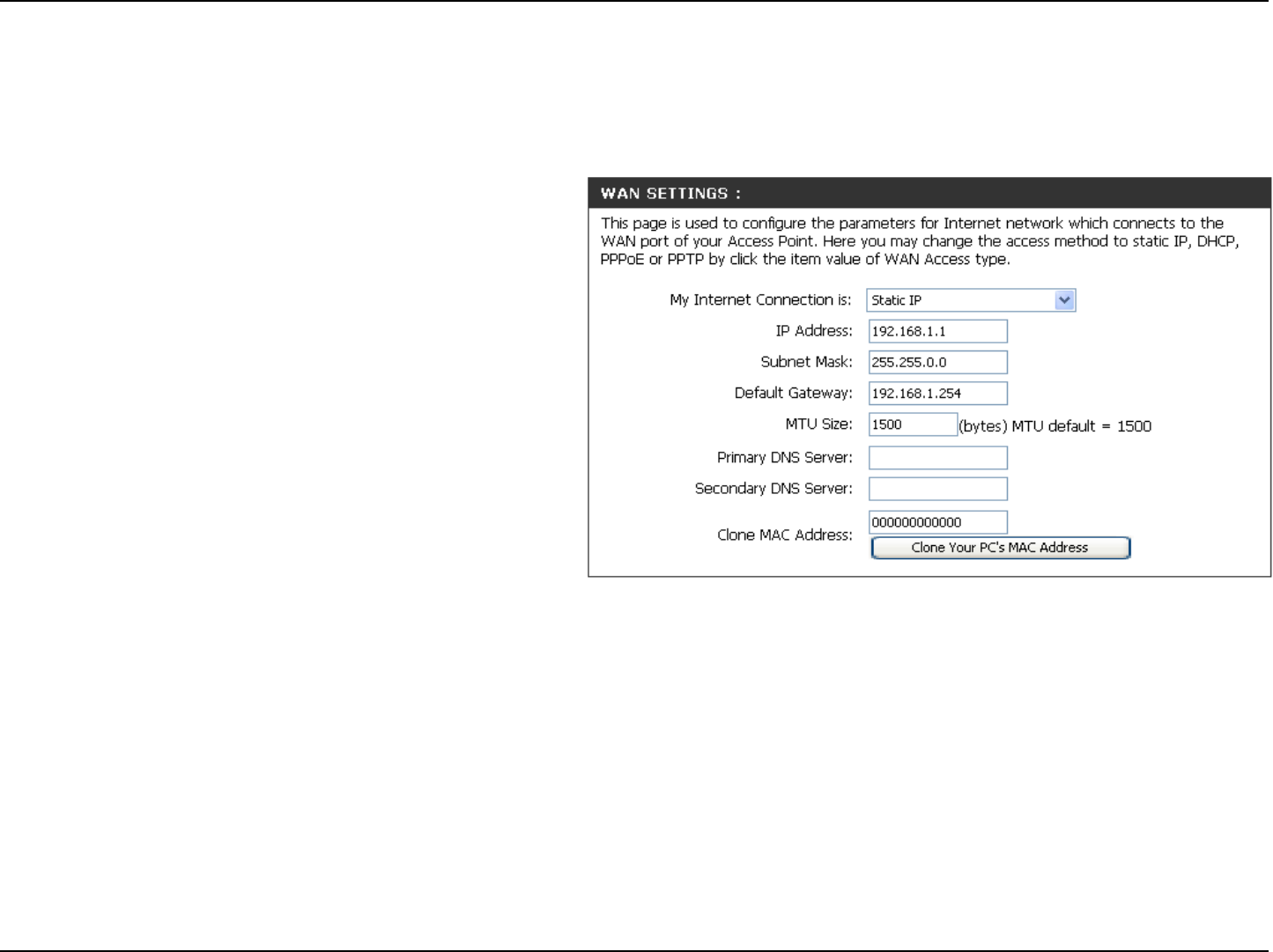The height and width of the screenshot is (952, 1273).
Task: Click the 'My Internet Connection is:' label
Action: coord(760,300)
